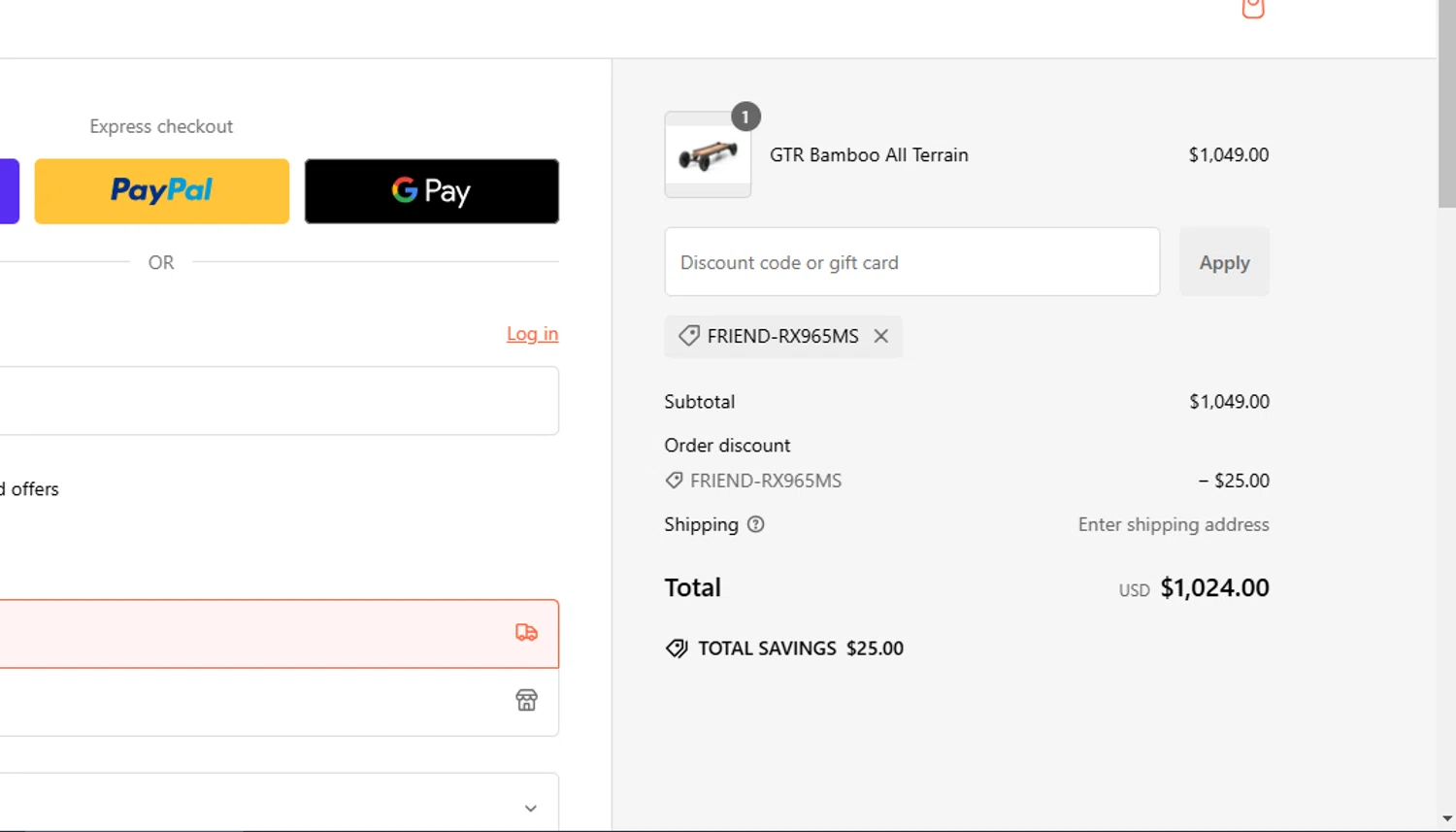Remove the FRIEND-RX965MS discount code
The image size is (1456, 832).
[x=881, y=336]
